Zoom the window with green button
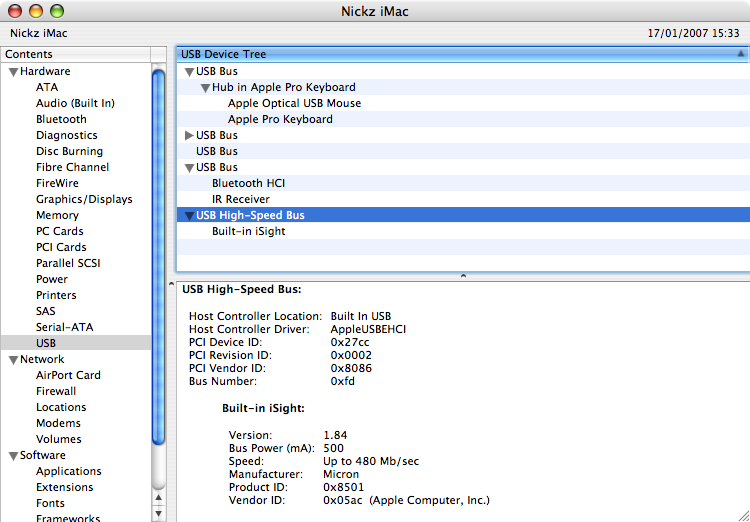Viewport: 750px width, 522px height. 57,11
